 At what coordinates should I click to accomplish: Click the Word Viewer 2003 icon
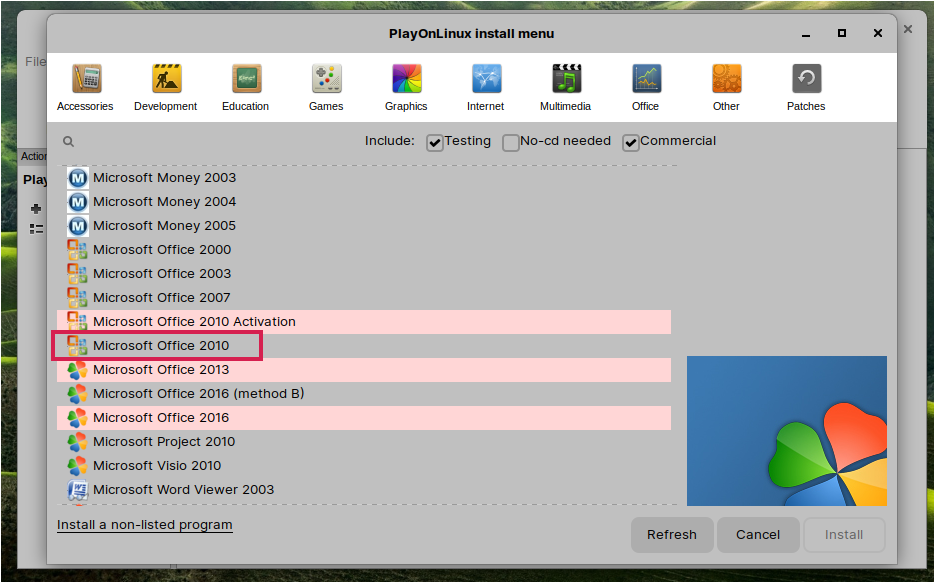click(77, 490)
